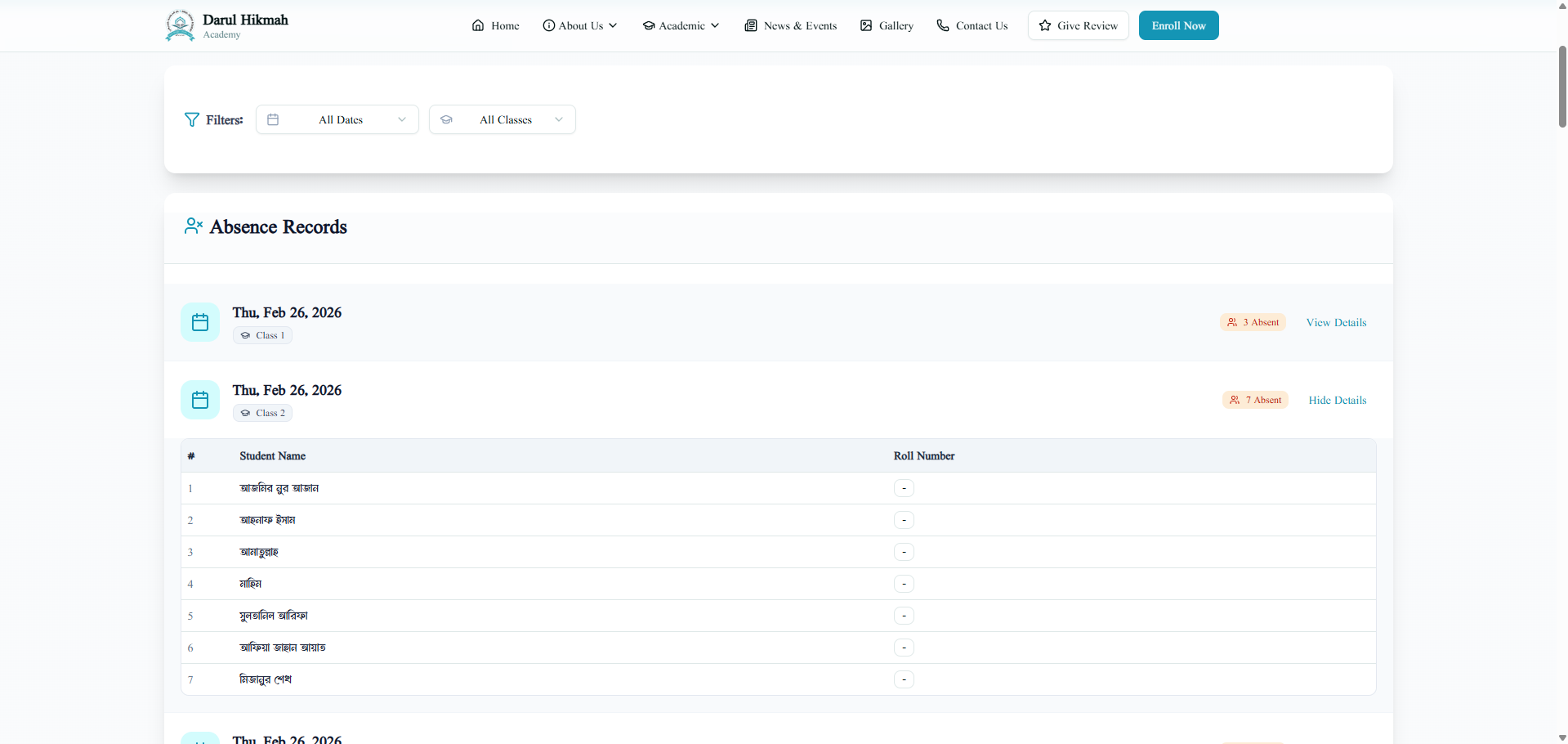Click the phone icon next to Contact Us
The width and height of the screenshot is (1568, 744).
(x=943, y=25)
